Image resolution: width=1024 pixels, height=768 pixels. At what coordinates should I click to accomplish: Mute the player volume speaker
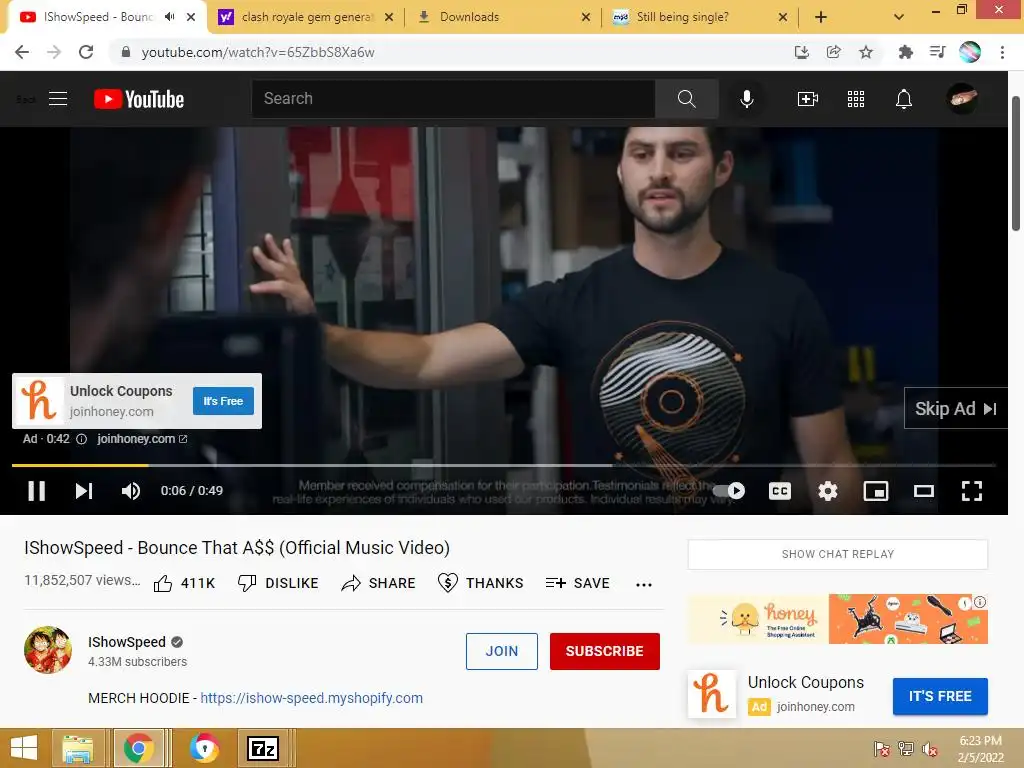131,490
